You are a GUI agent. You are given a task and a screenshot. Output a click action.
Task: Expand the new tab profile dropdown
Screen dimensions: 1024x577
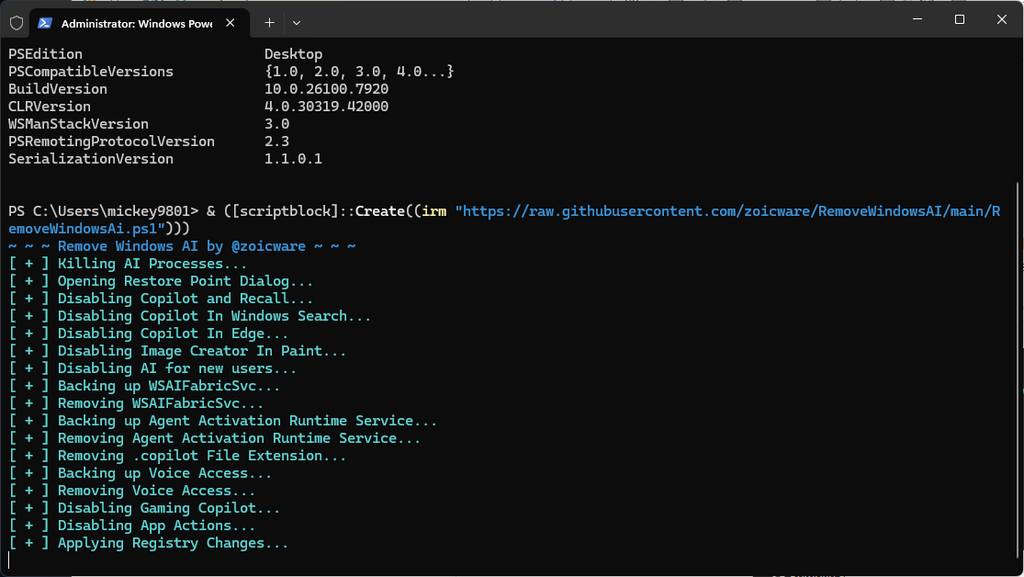(x=296, y=22)
